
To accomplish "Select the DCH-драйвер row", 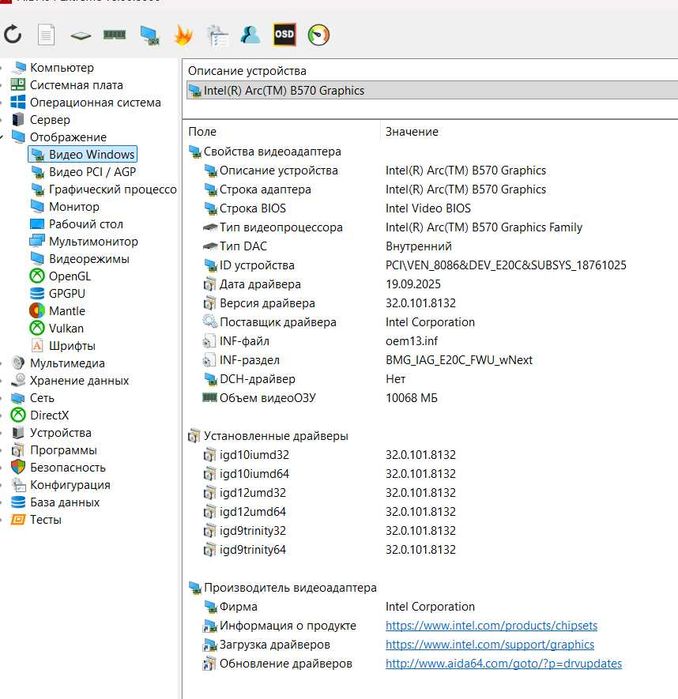I will point(304,379).
